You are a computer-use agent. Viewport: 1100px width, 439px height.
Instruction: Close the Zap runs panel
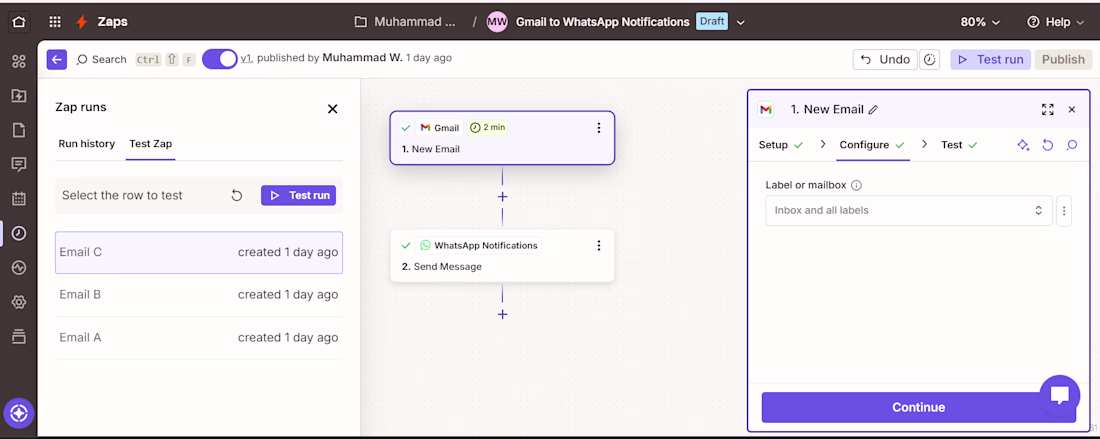click(333, 109)
